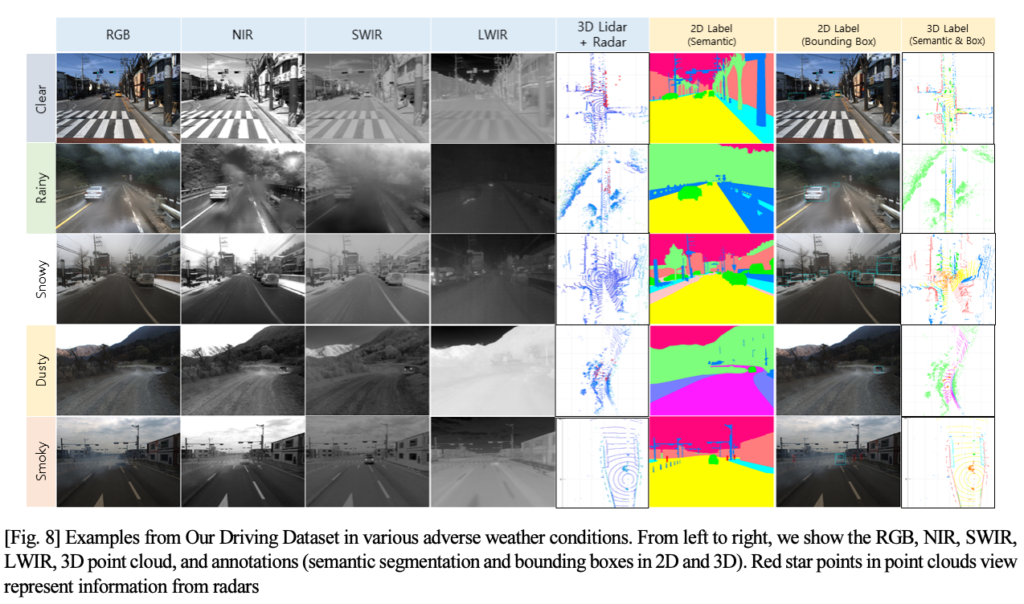
Task: Click the 2D Label (Bounding Box) header
Action: [837, 33]
